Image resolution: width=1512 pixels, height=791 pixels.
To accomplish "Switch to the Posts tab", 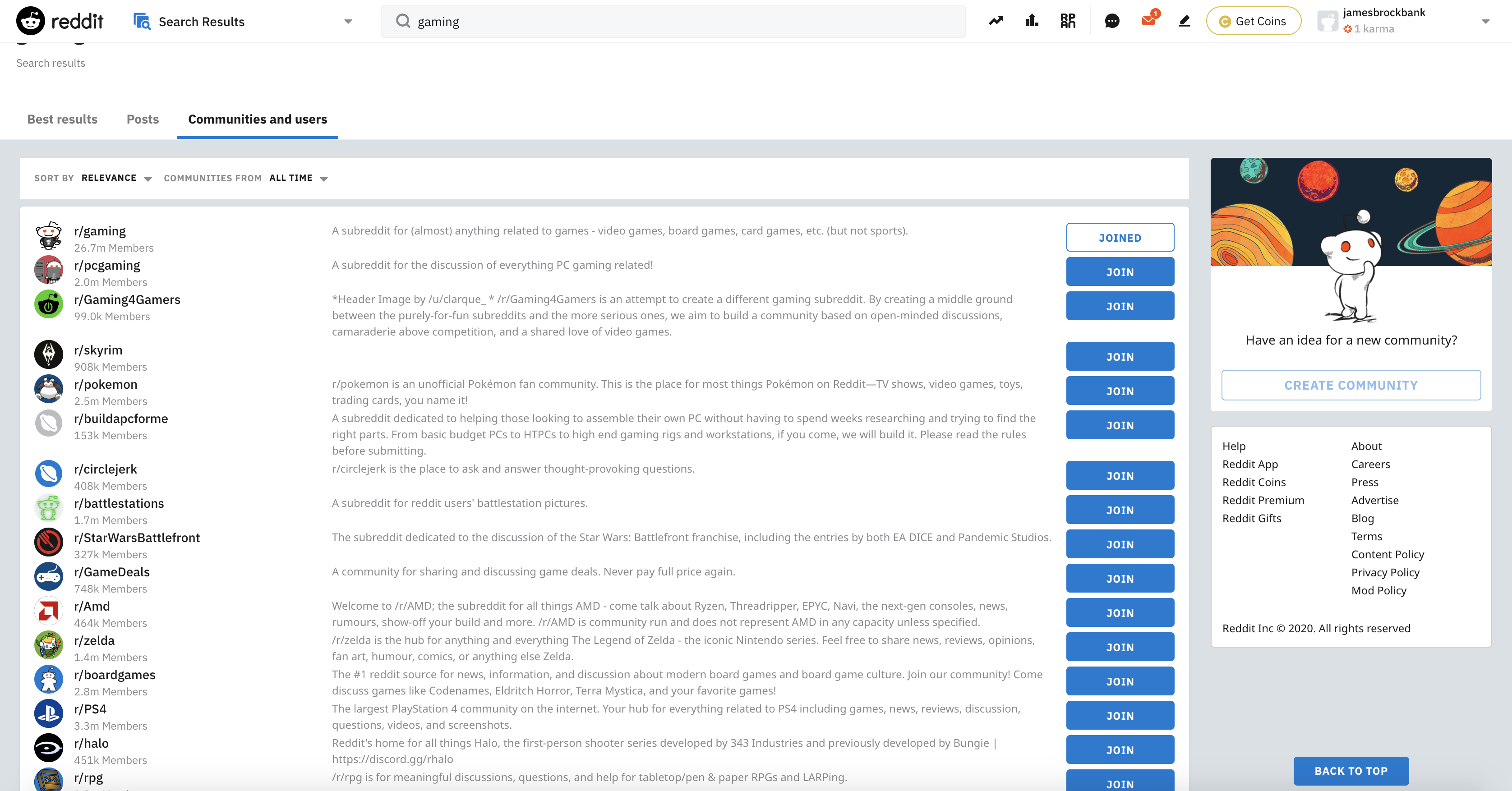I will tap(142, 119).
